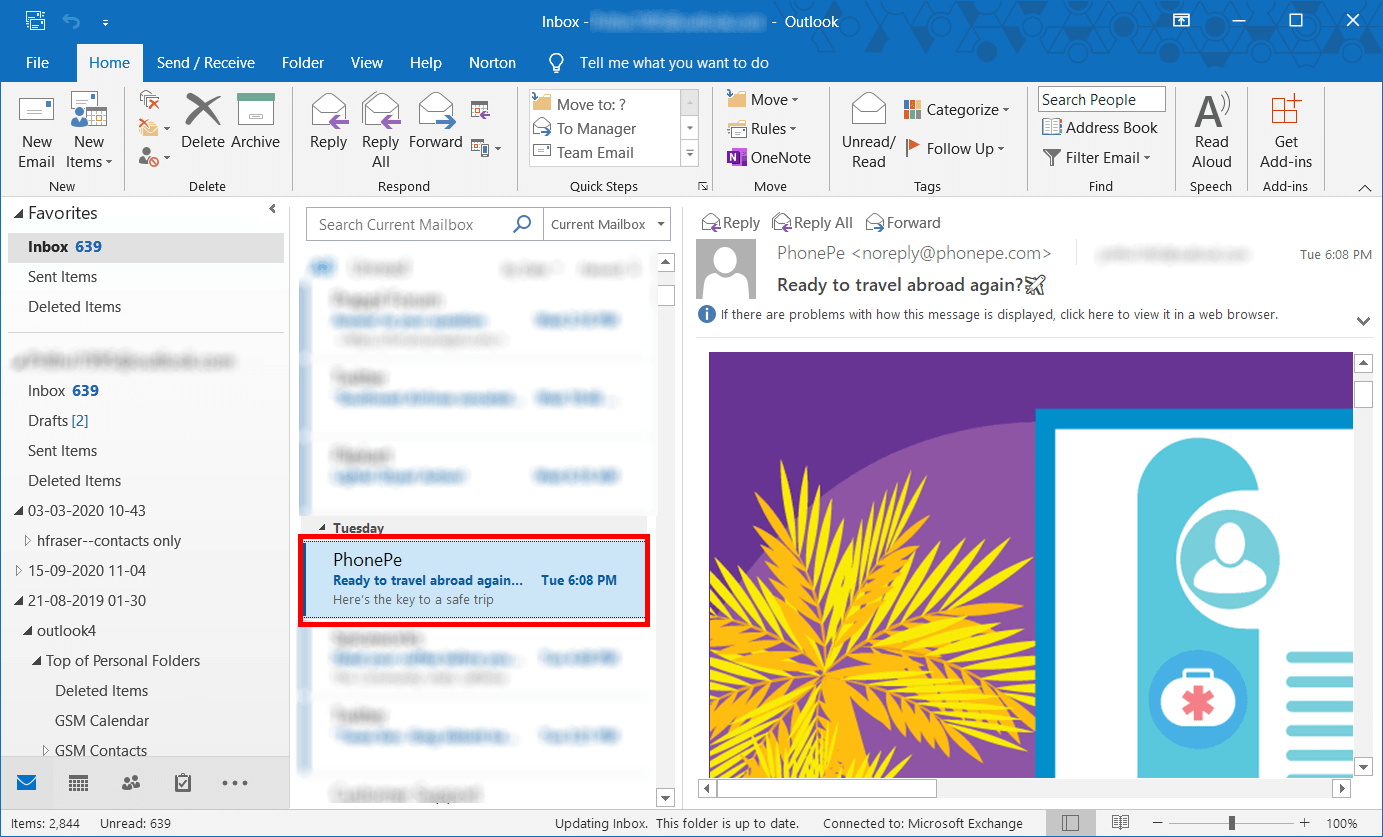Open the Send / Receive tab
Screen dimensions: 1383x837
(x=205, y=63)
